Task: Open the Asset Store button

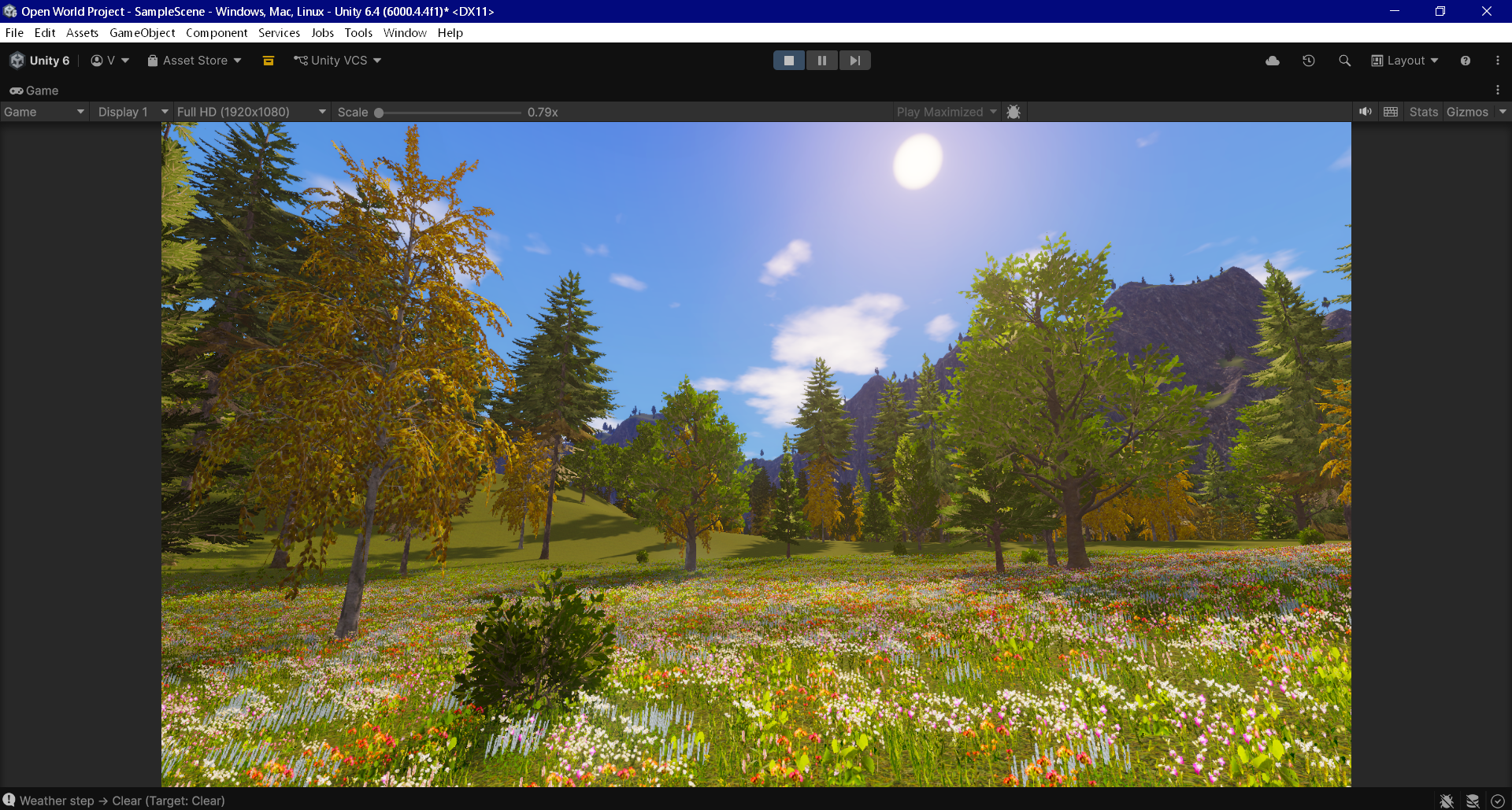Action: click(x=195, y=61)
